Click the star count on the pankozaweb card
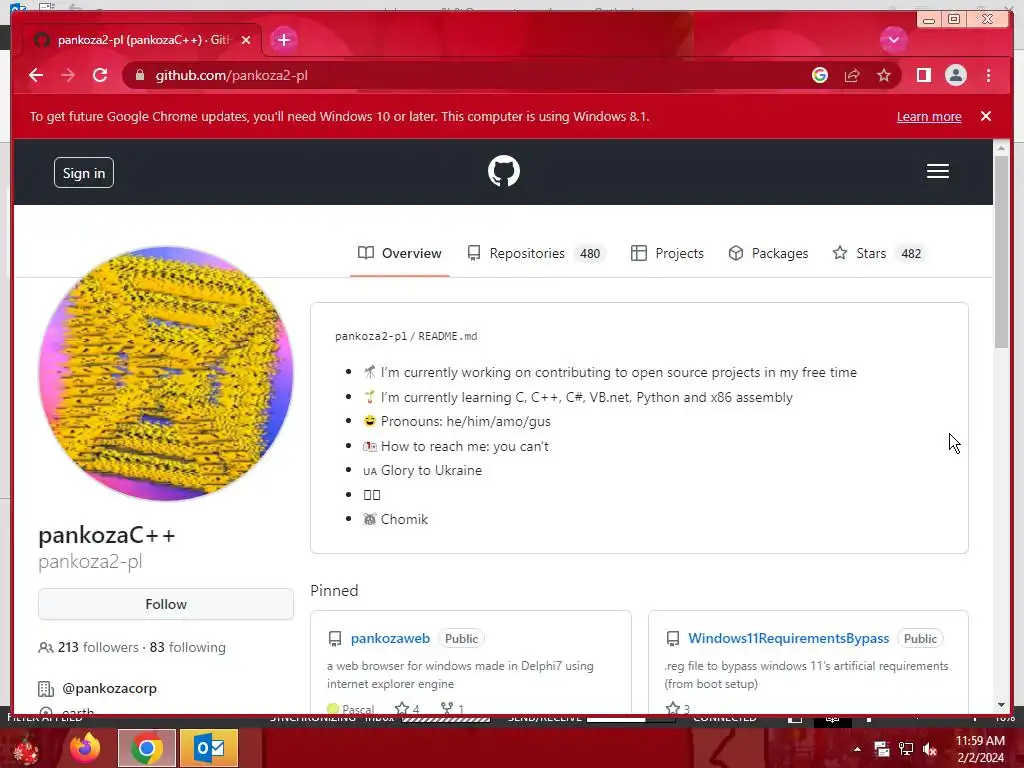This screenshot has height=768, width=1024. coord(408,708)
